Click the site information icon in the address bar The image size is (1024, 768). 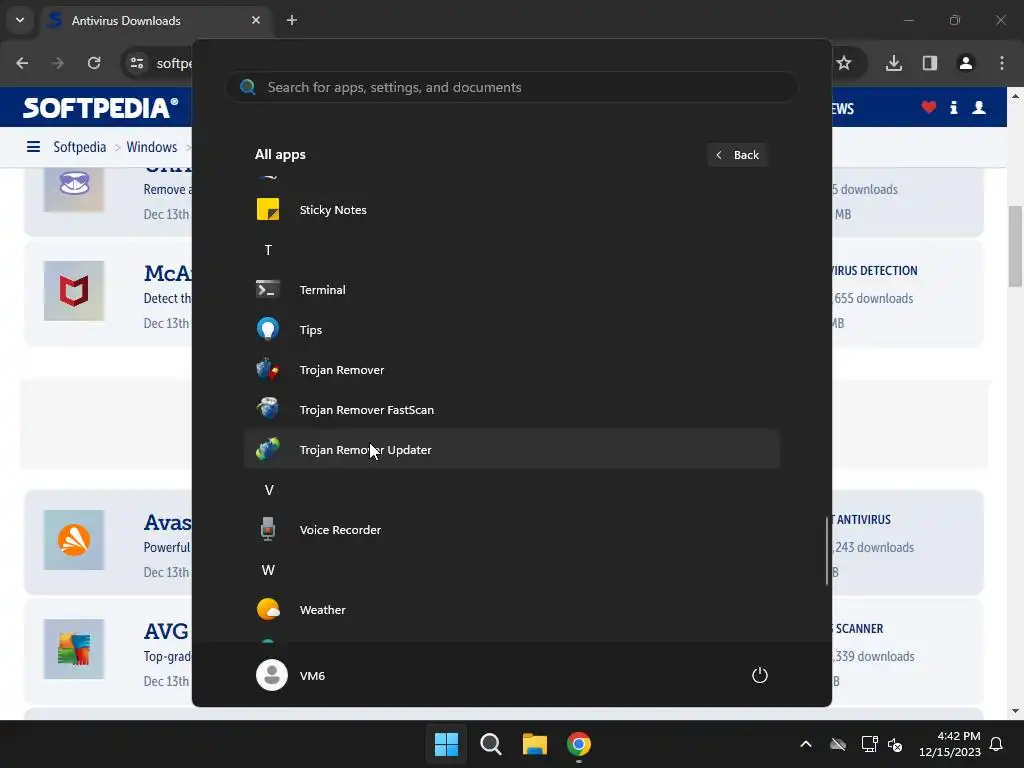click(137, 63)
